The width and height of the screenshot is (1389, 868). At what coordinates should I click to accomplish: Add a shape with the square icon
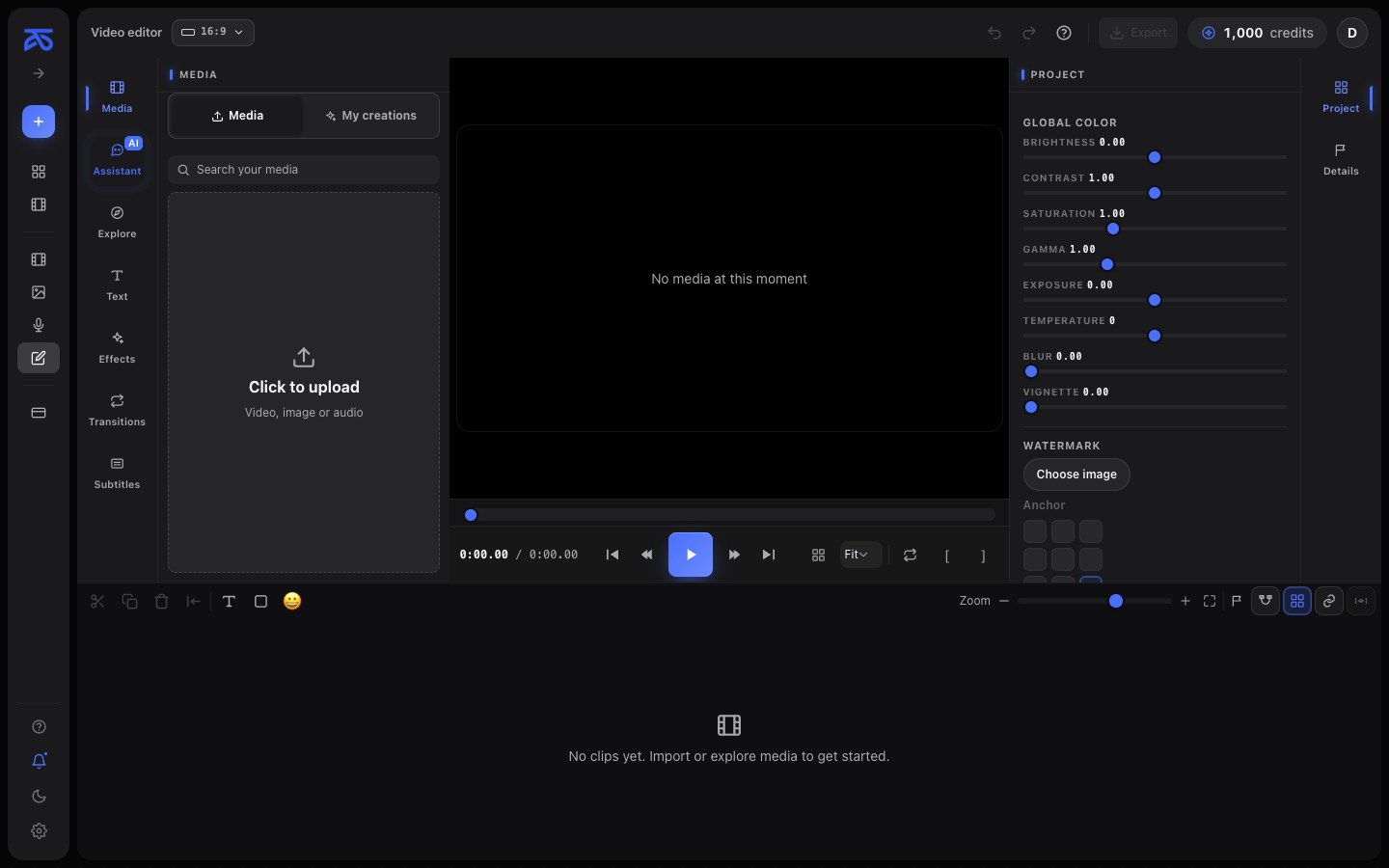click(x=260, y=601)
